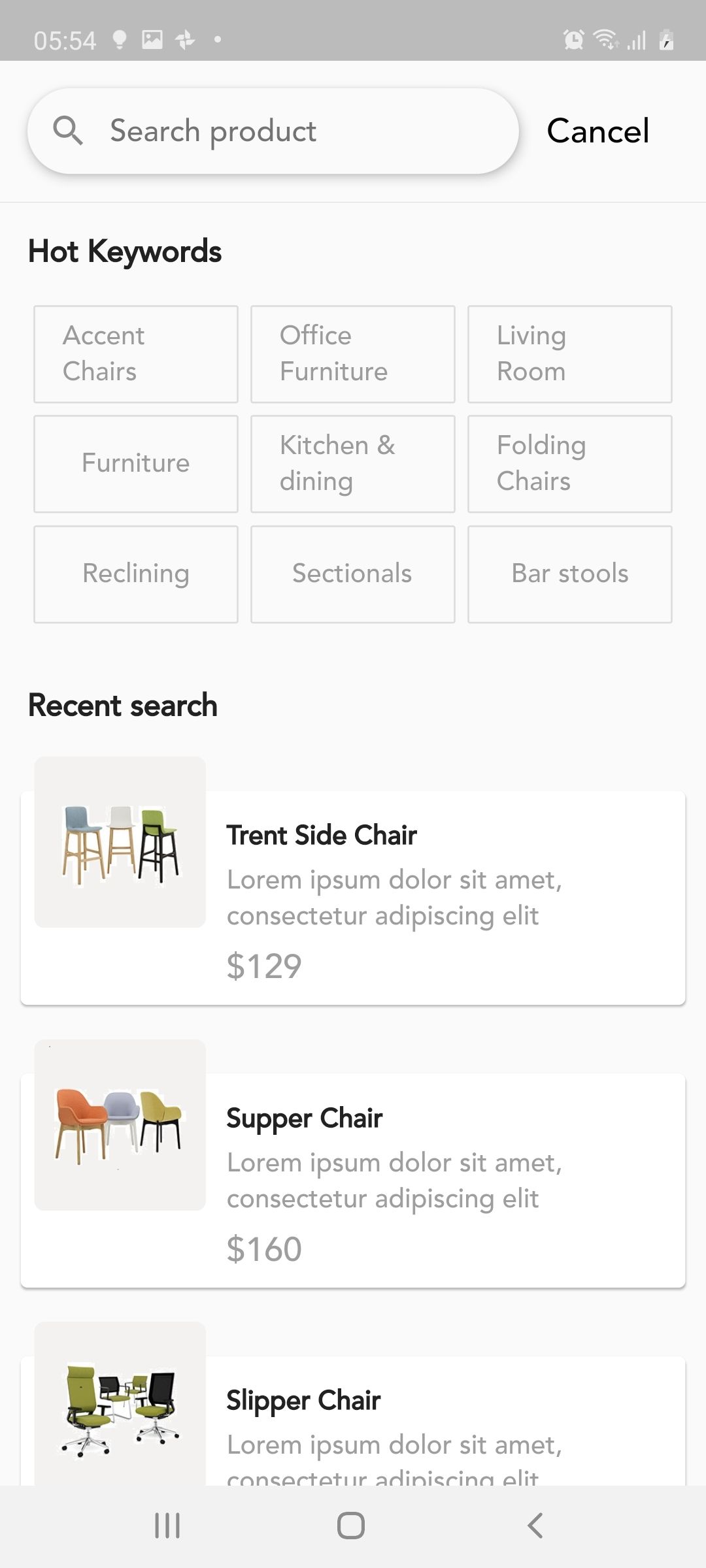Open the Supper Chair title

point(305,1119)
